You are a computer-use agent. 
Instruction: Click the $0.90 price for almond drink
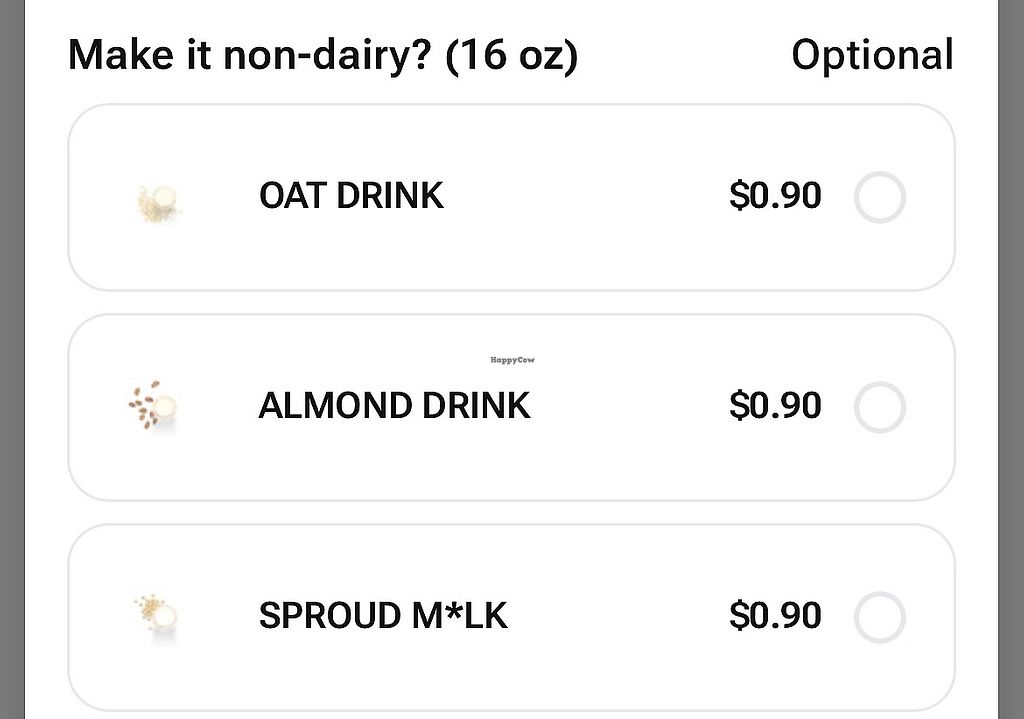point(775,406)
